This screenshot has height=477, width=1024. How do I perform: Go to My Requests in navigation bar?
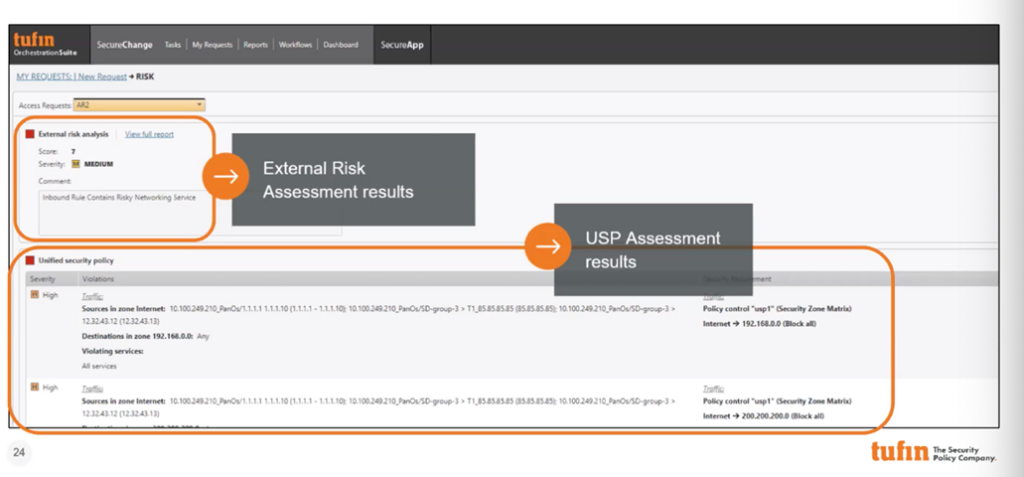point(211,45)
